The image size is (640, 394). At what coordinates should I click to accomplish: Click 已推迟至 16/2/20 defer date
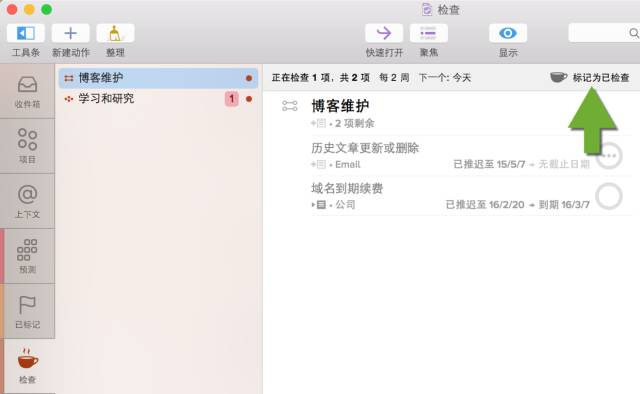pos(485,205)
